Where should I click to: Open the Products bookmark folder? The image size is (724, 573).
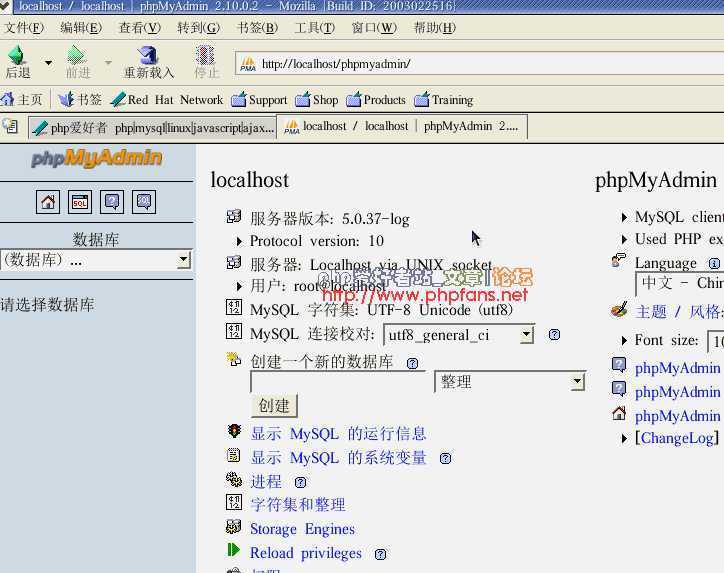(x=376, y=99)
